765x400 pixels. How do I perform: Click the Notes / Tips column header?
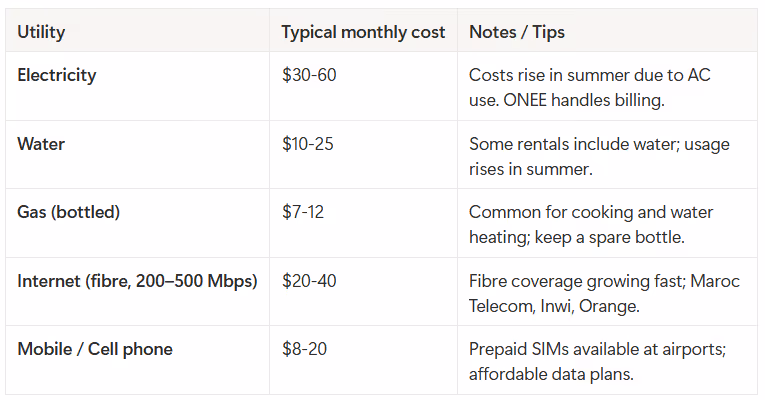(517, 32)
